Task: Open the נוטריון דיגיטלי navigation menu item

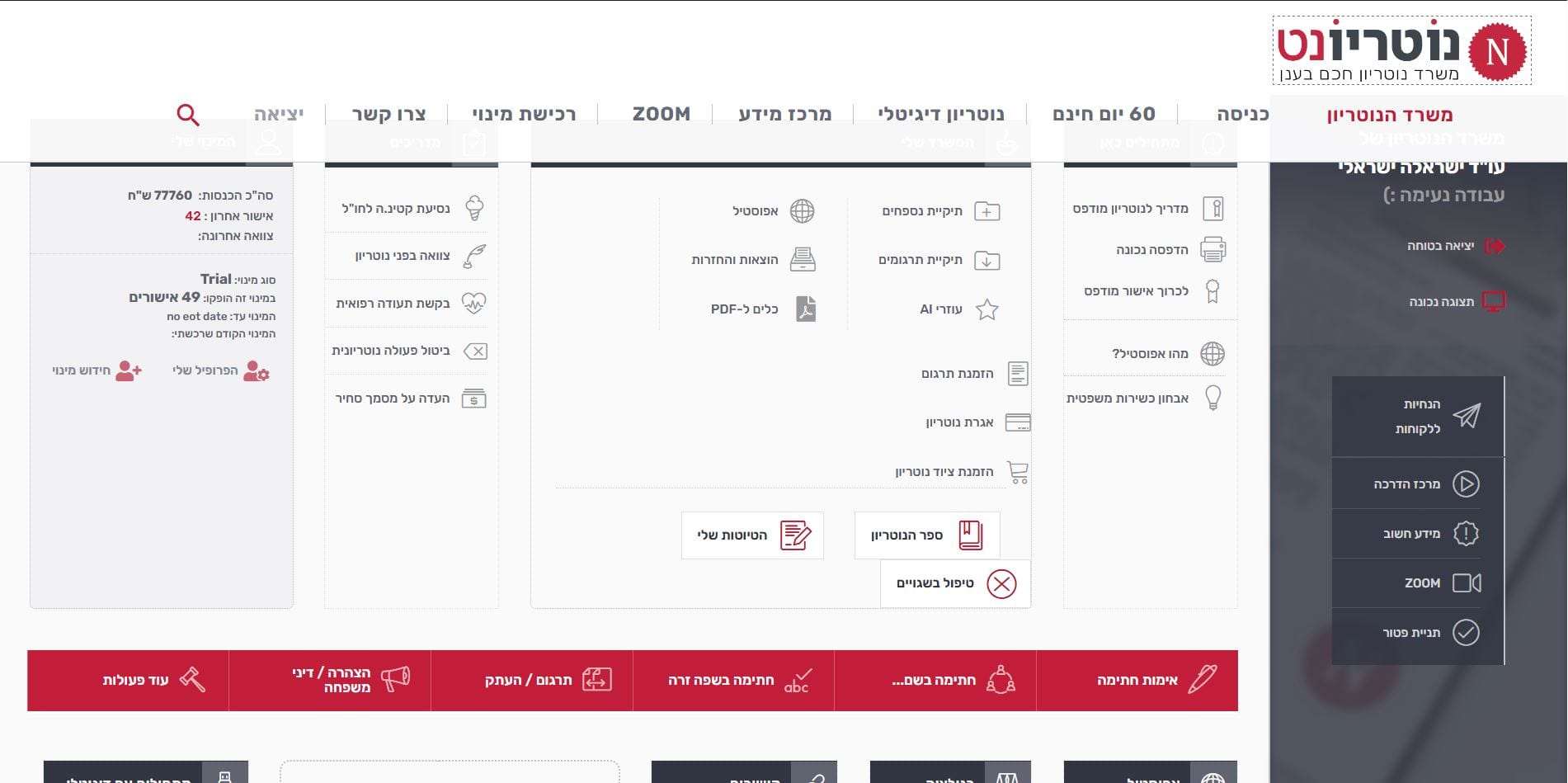Action: point(941,114)
